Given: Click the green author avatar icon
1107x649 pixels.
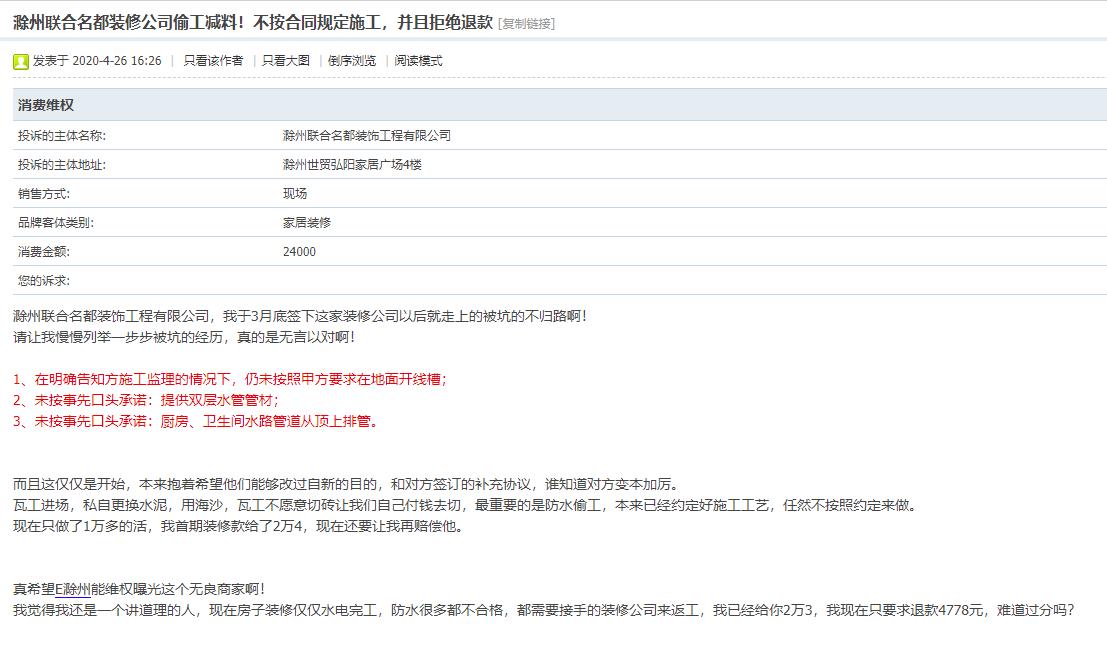Looking at the screenshot, I should click(20, 61).
